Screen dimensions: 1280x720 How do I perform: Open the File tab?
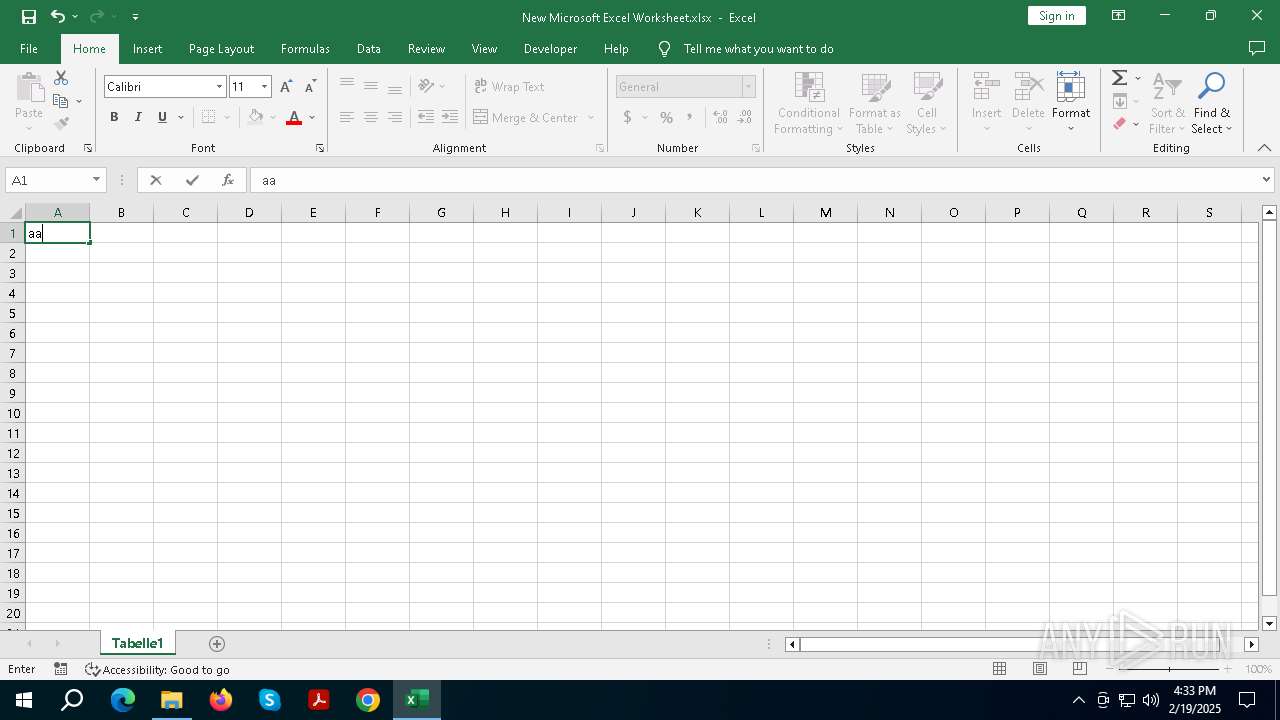click(29, 48)
